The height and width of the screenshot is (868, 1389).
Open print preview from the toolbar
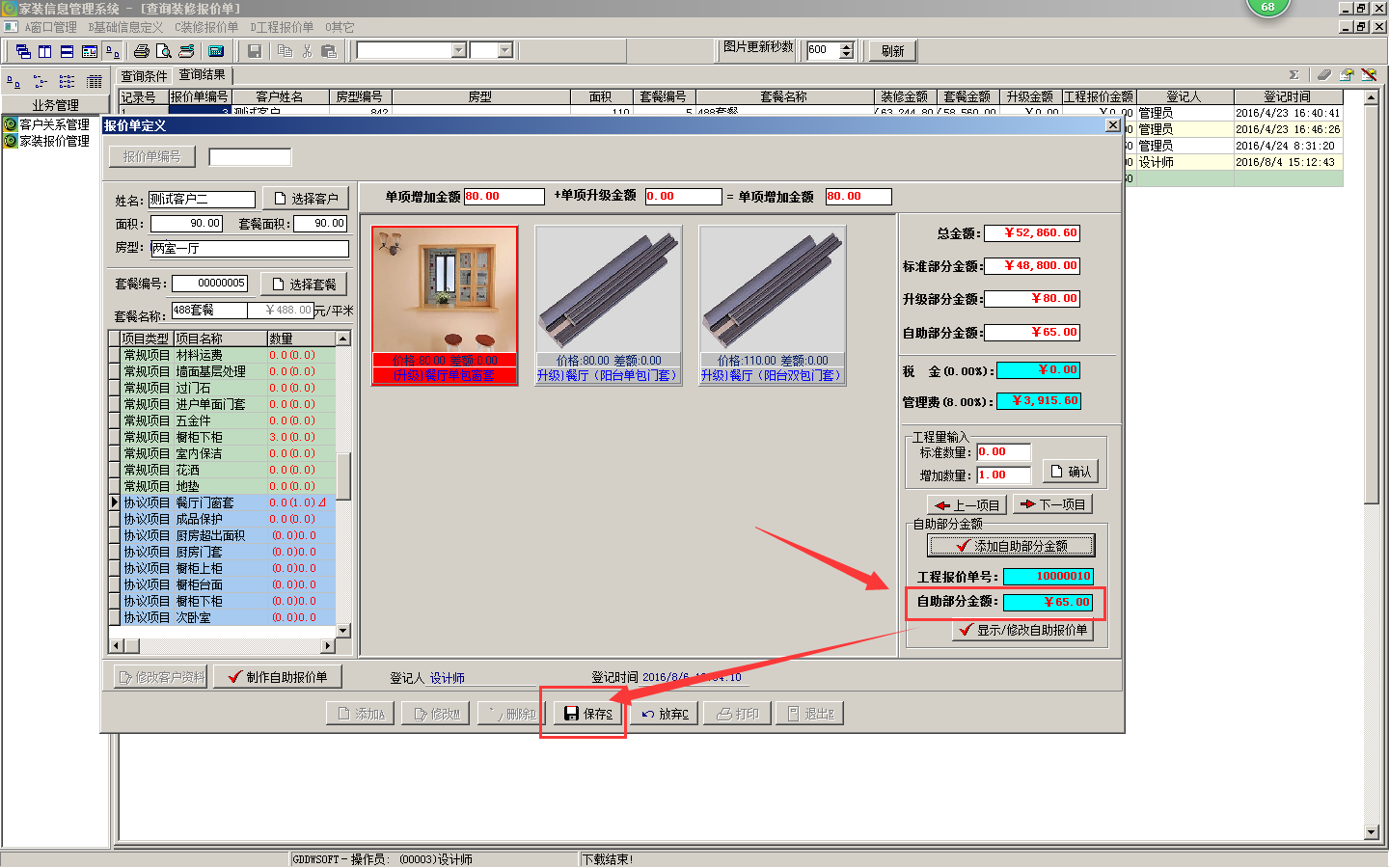point(164,51)
